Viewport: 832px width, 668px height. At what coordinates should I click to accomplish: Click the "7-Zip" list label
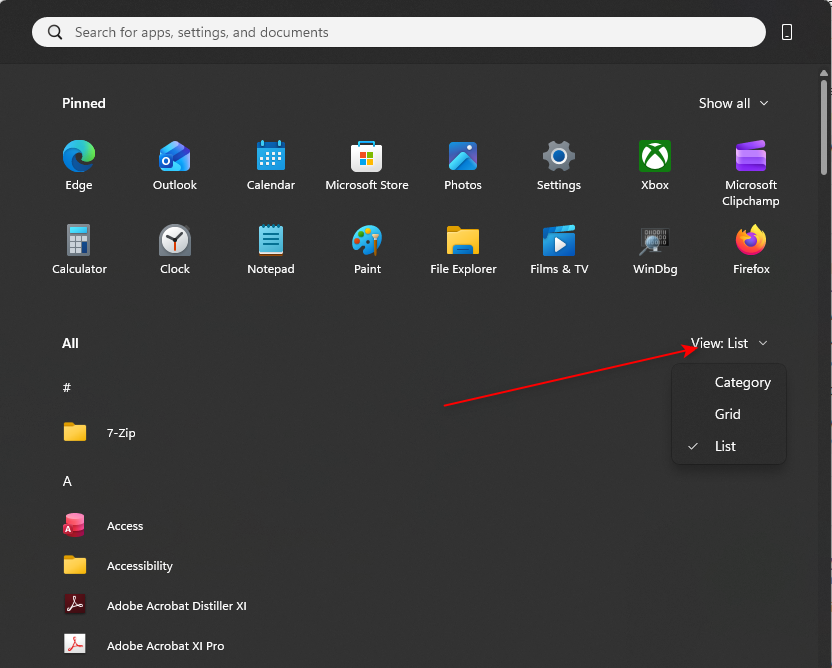tap(121, 432)
